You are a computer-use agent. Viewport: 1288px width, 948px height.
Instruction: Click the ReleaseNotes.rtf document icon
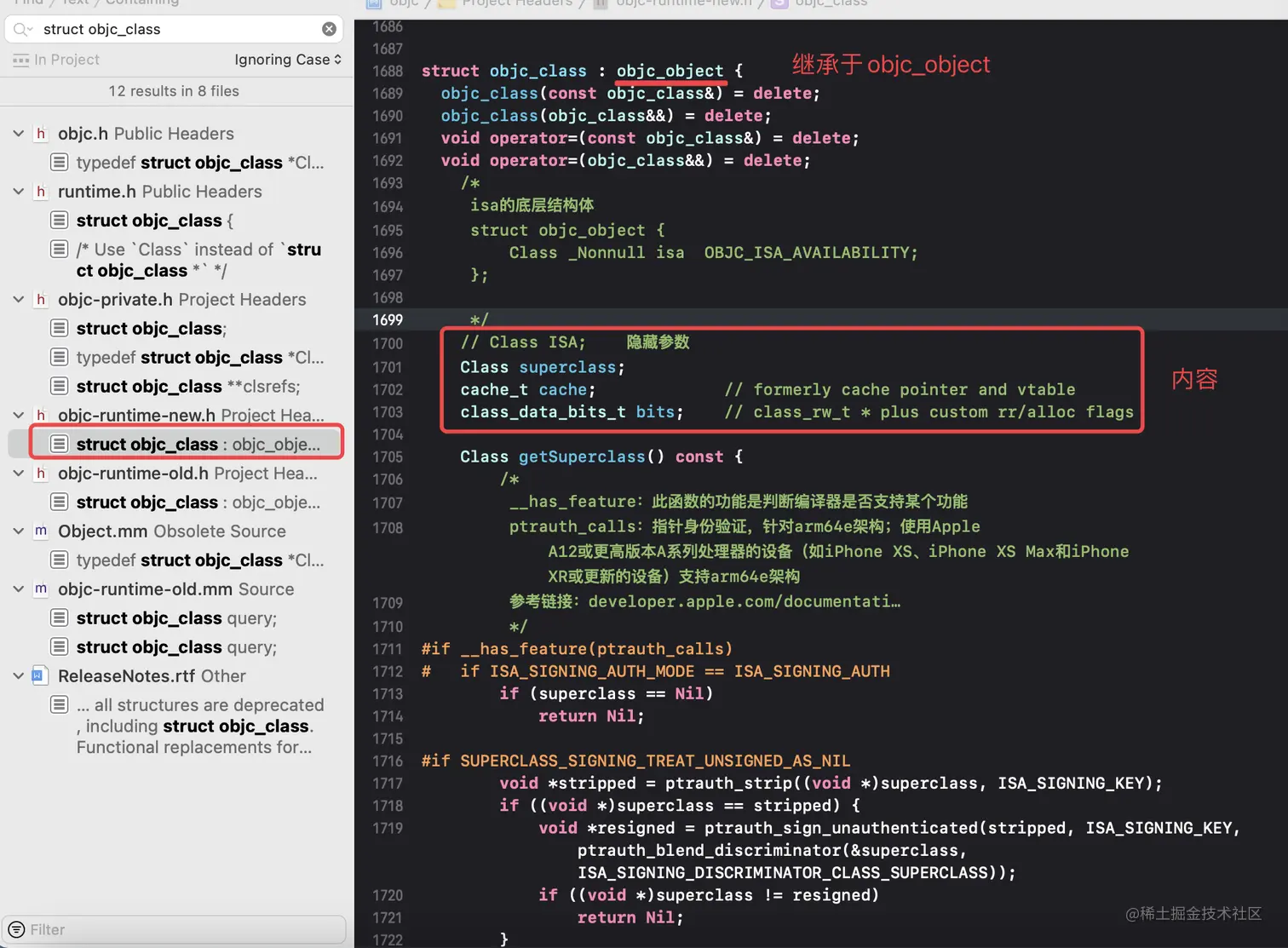coord(40,676)
